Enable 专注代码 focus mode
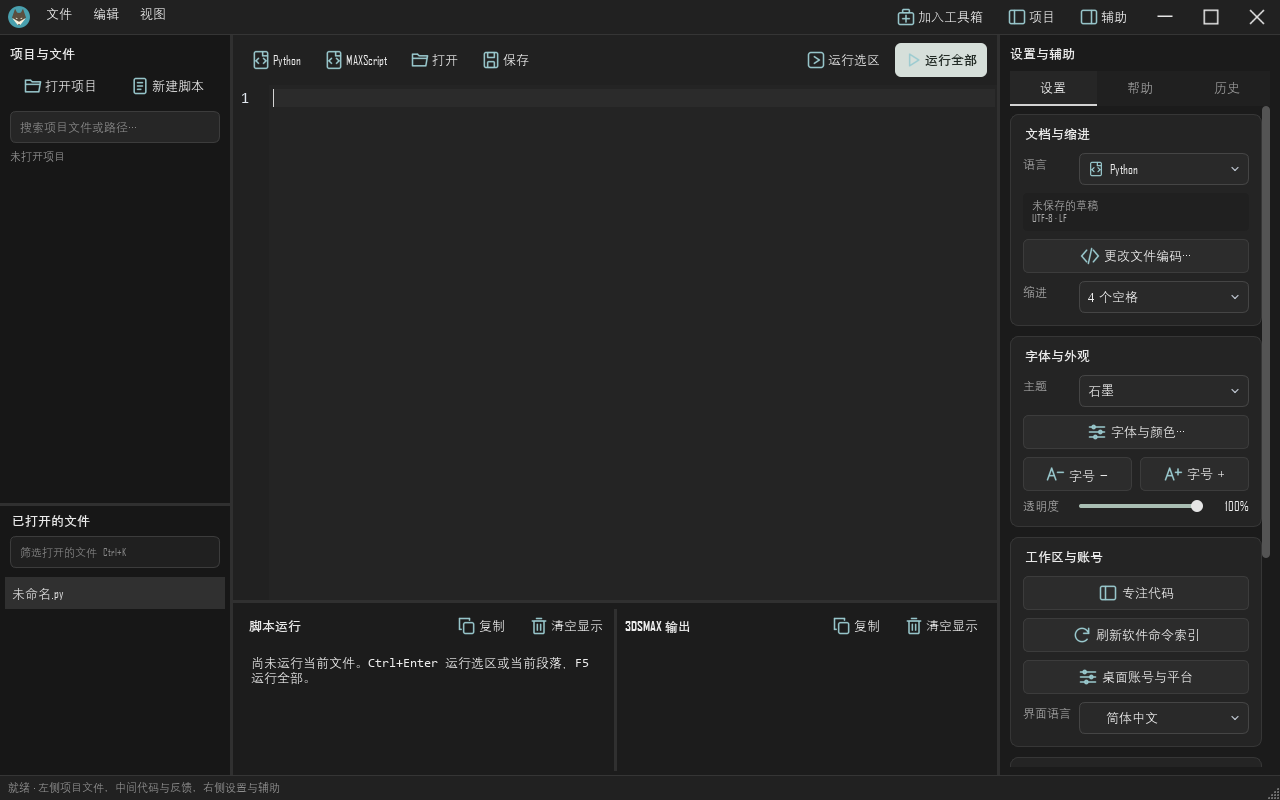The height and width of the screenshot is (800, 1280). (x=1136, y=593)
